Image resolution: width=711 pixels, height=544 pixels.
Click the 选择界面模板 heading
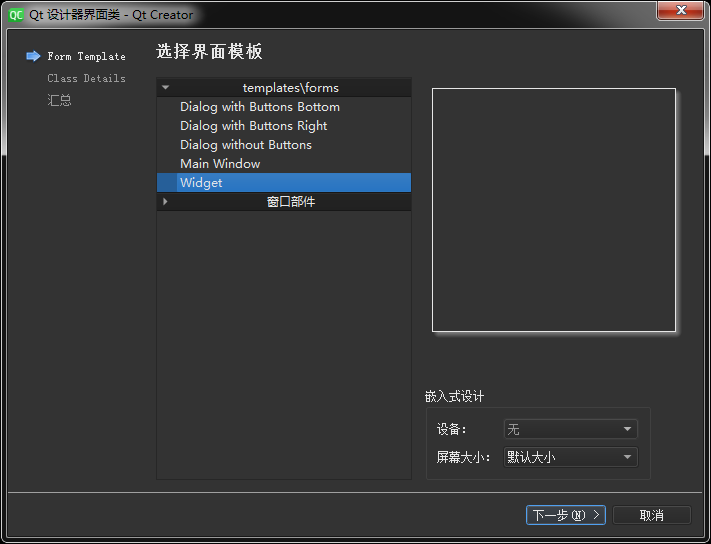(209, 51)
